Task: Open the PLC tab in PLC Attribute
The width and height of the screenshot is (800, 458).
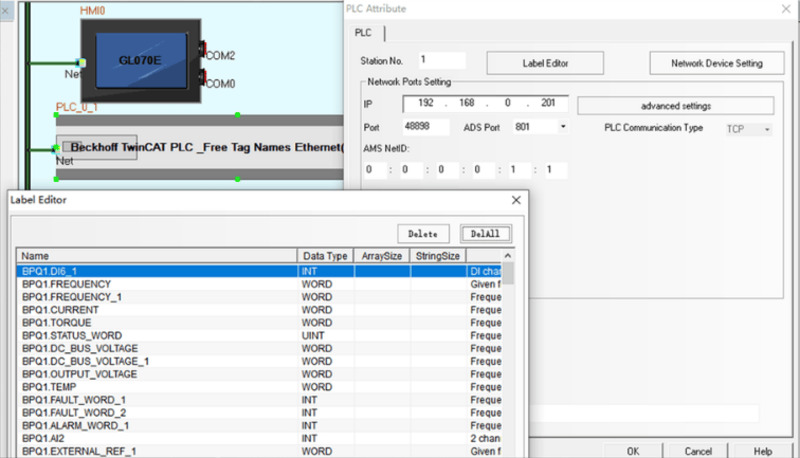Action: click(364, 33)
